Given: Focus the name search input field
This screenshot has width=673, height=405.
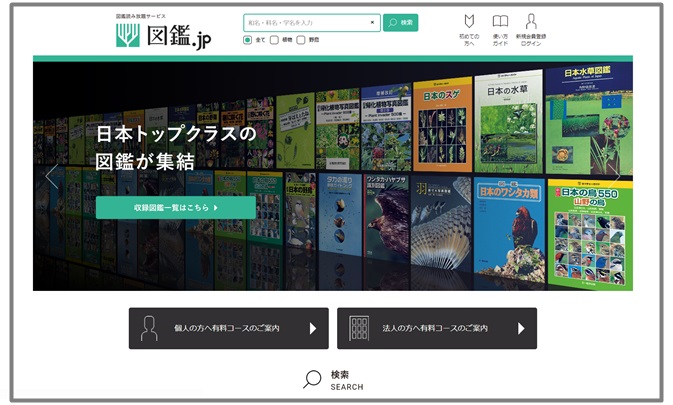Looking at the screenshot, I should [x=312, y=23].
